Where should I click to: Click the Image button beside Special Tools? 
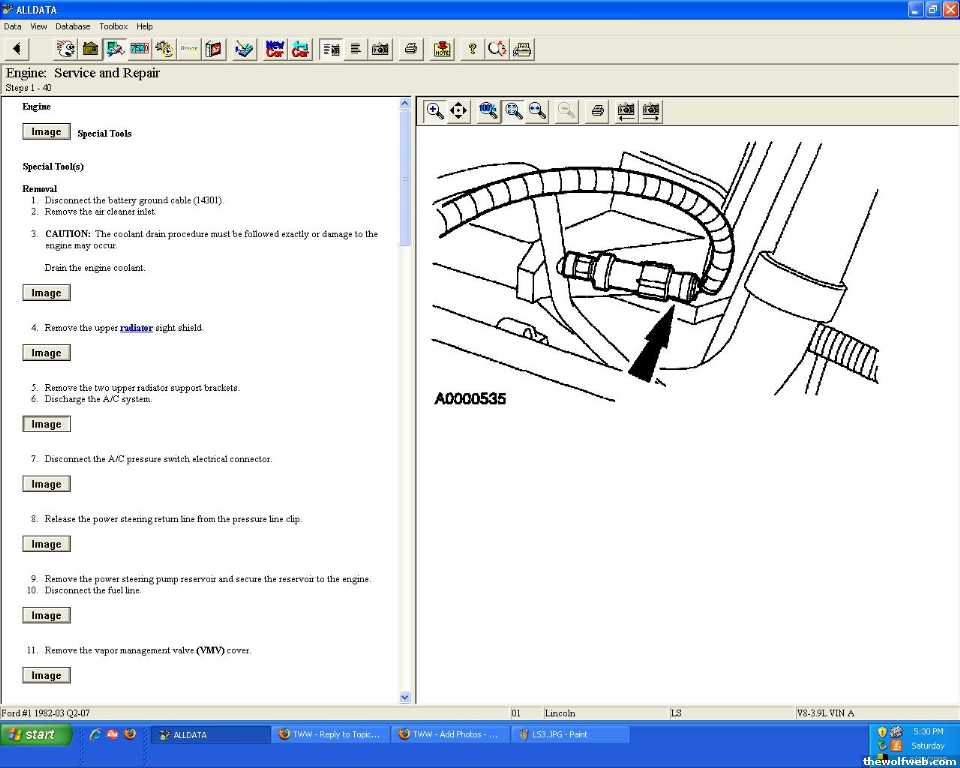pos(46,132)
